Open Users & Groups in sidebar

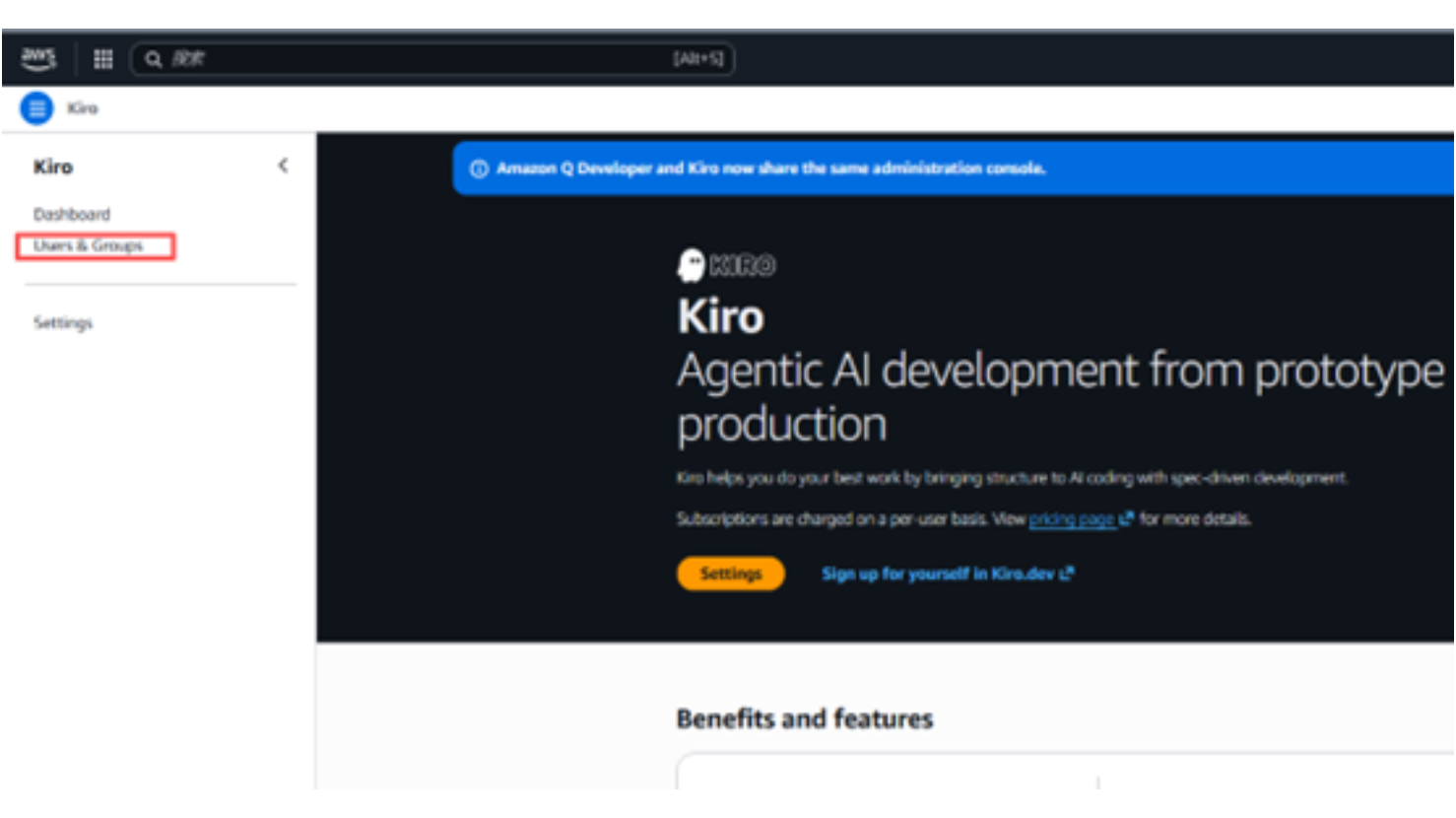[x=89, y=245]
